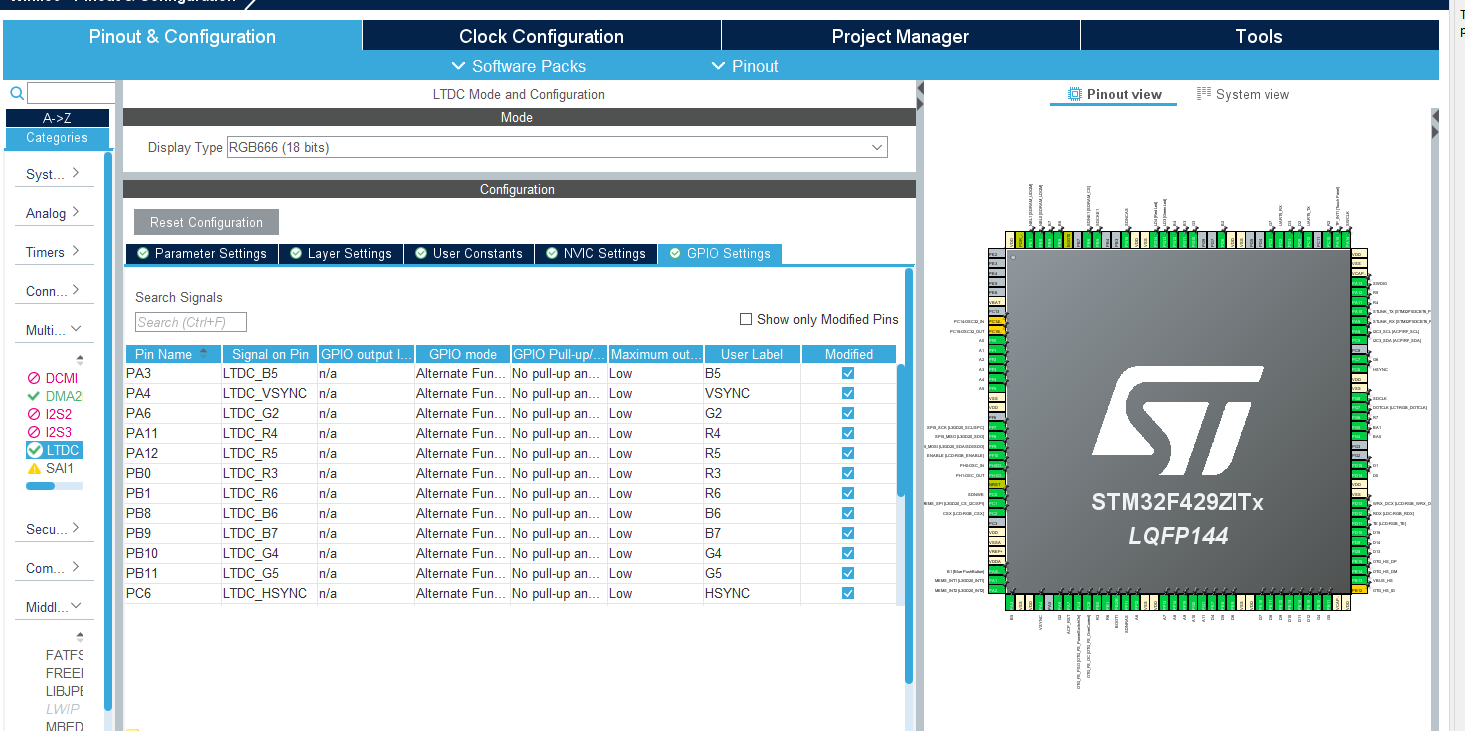Click the green check icon beside DMA2

point(34,396)
